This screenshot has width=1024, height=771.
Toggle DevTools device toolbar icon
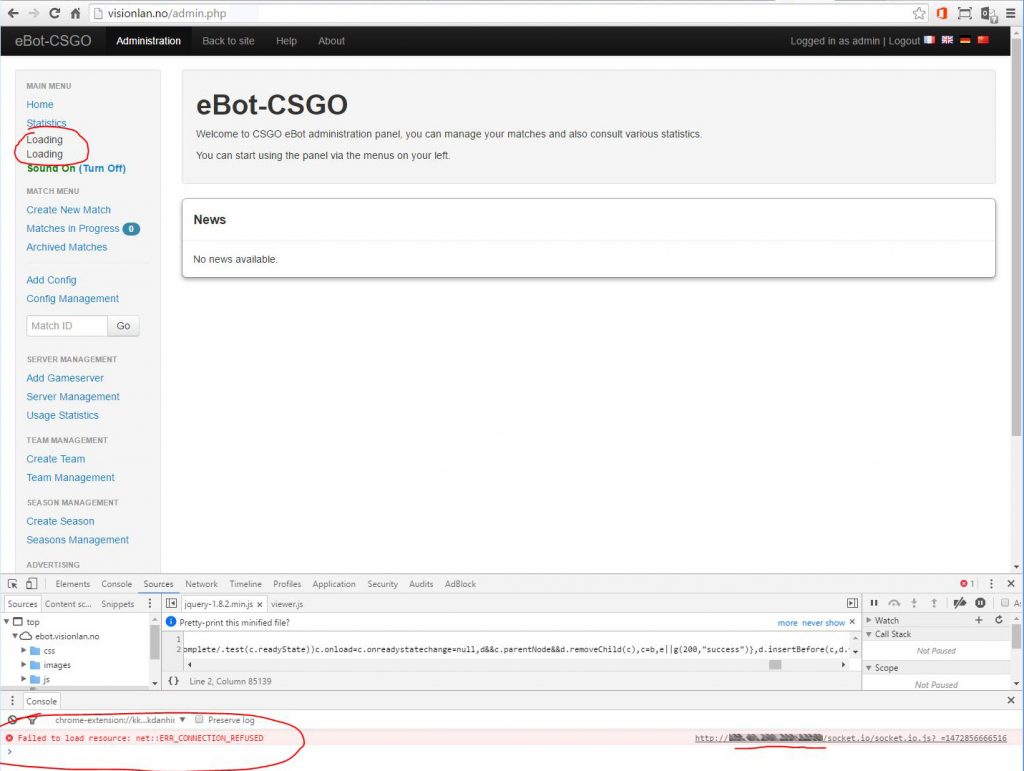[x=31, y=584]
